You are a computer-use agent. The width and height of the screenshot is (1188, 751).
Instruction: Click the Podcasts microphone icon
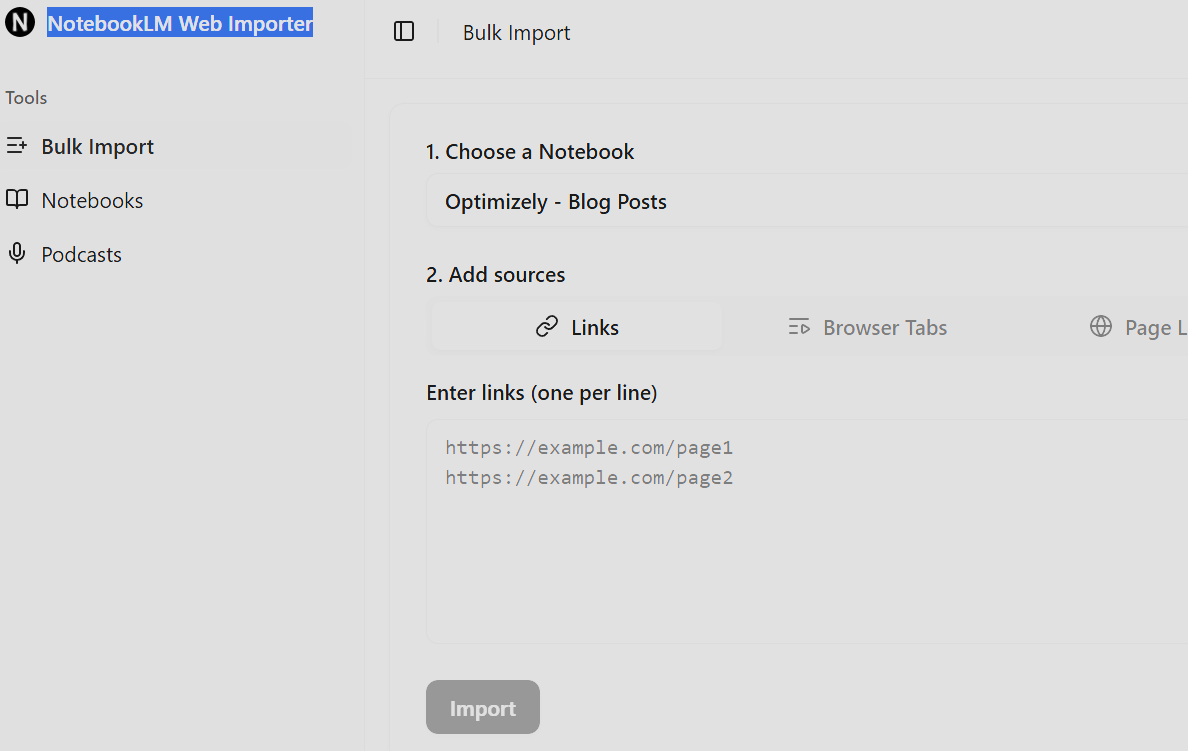[x=17, y=254]
